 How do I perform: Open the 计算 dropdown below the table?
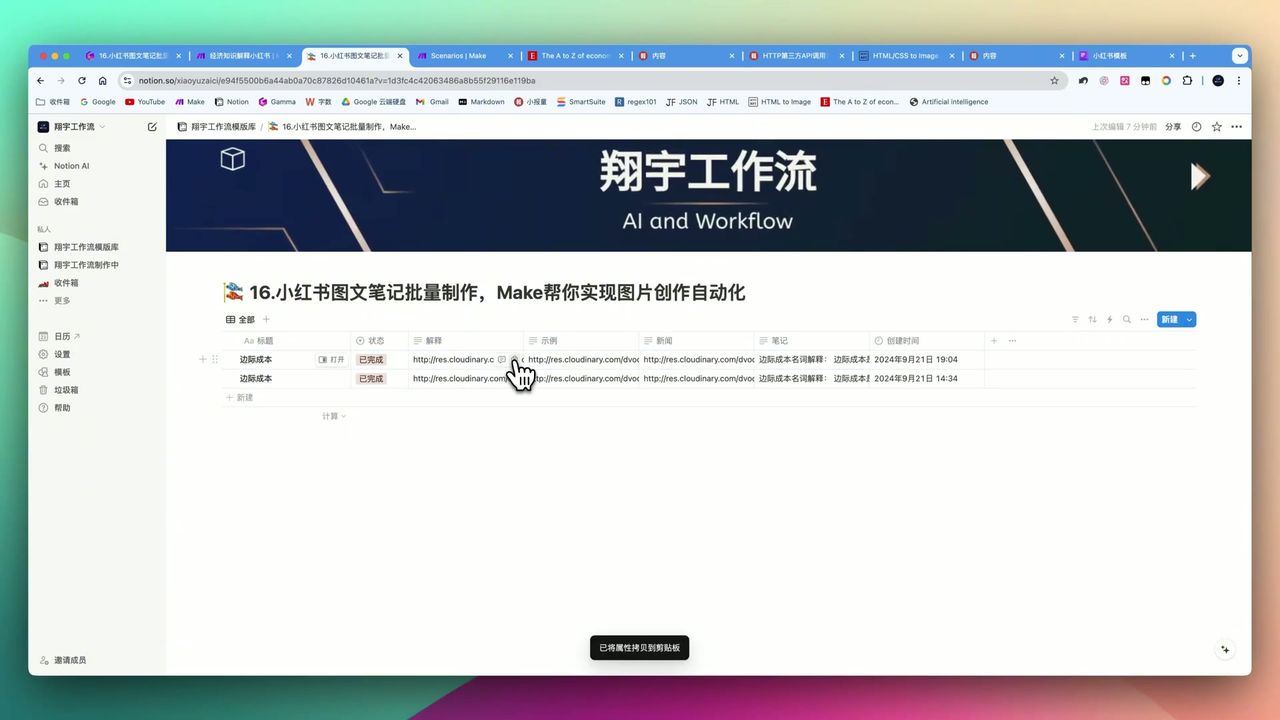(334, 415)
